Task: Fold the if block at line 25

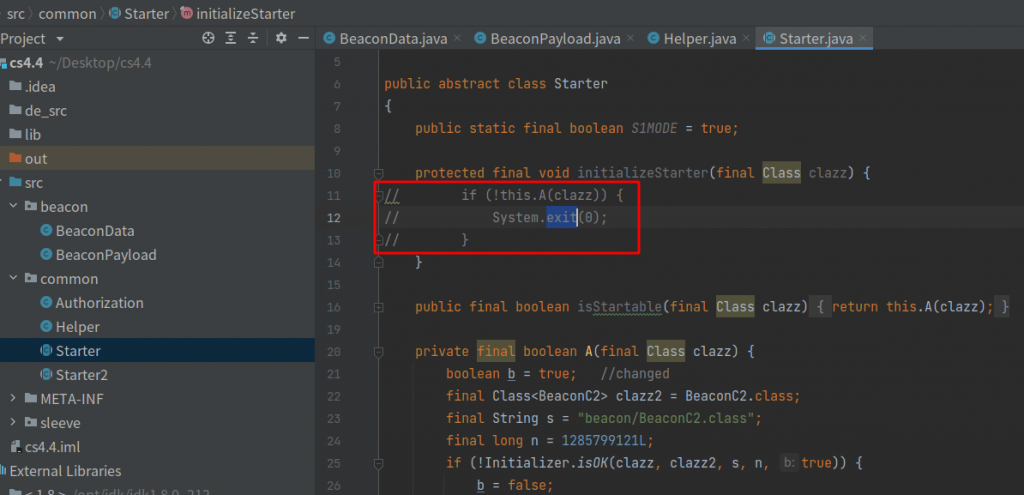Action: click(378, 463)
